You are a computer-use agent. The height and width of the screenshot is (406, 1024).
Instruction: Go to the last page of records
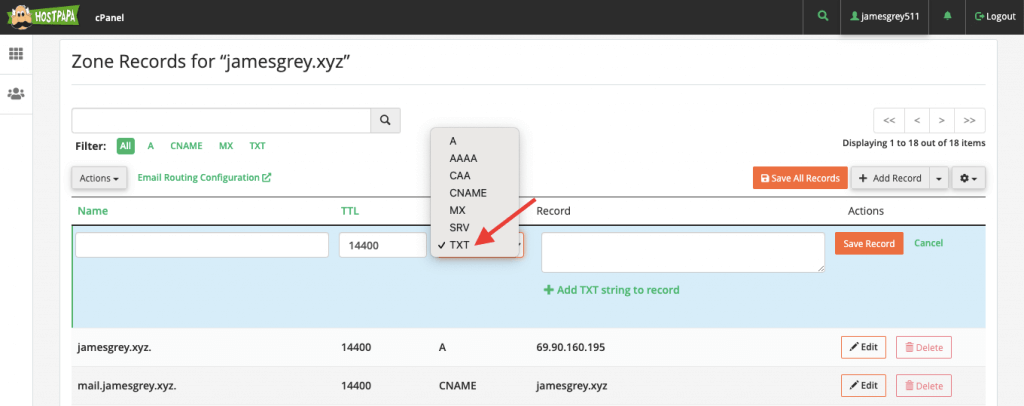pos(970,121)
